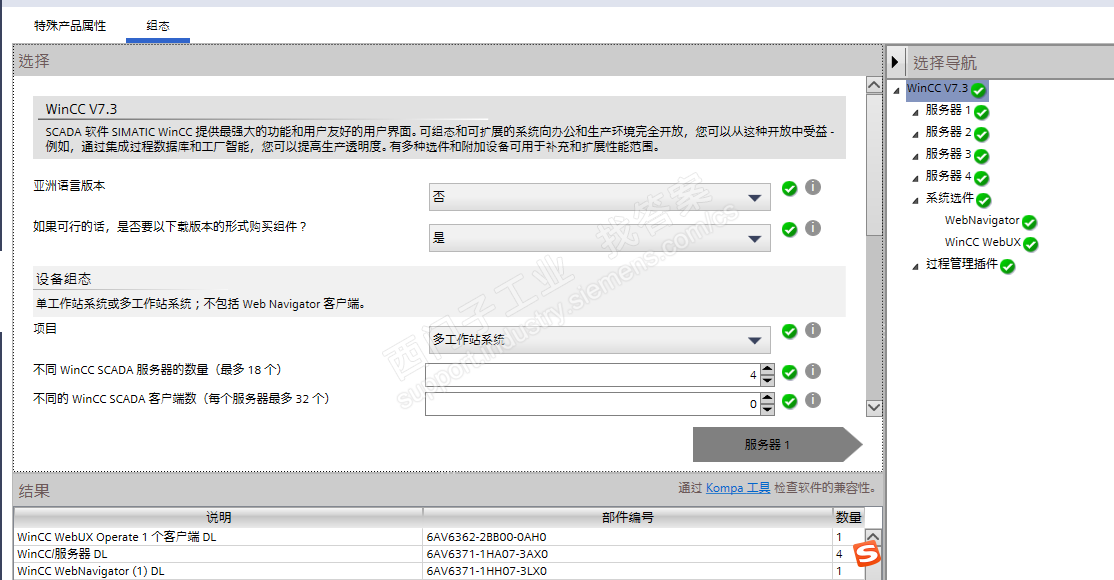Switch to the 组态 tab
Image resolution: width=1114 pixels, height=580 pixels.
[158, 26]
